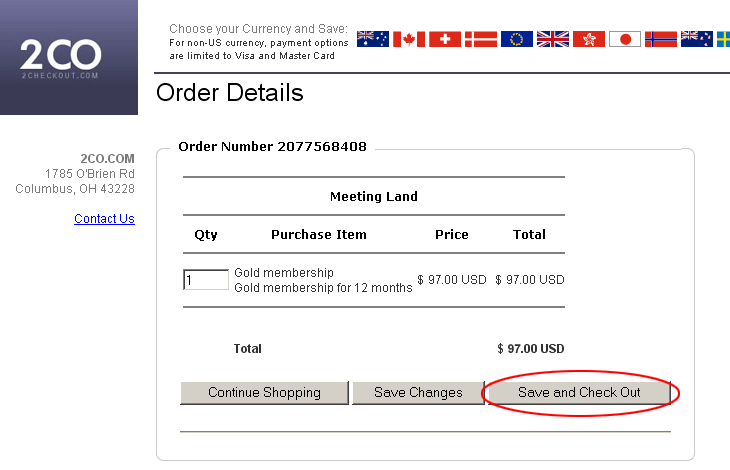
Task: Choose the United Kingdom flag currency
Action: pyautogui.click(x=553, y=39)
